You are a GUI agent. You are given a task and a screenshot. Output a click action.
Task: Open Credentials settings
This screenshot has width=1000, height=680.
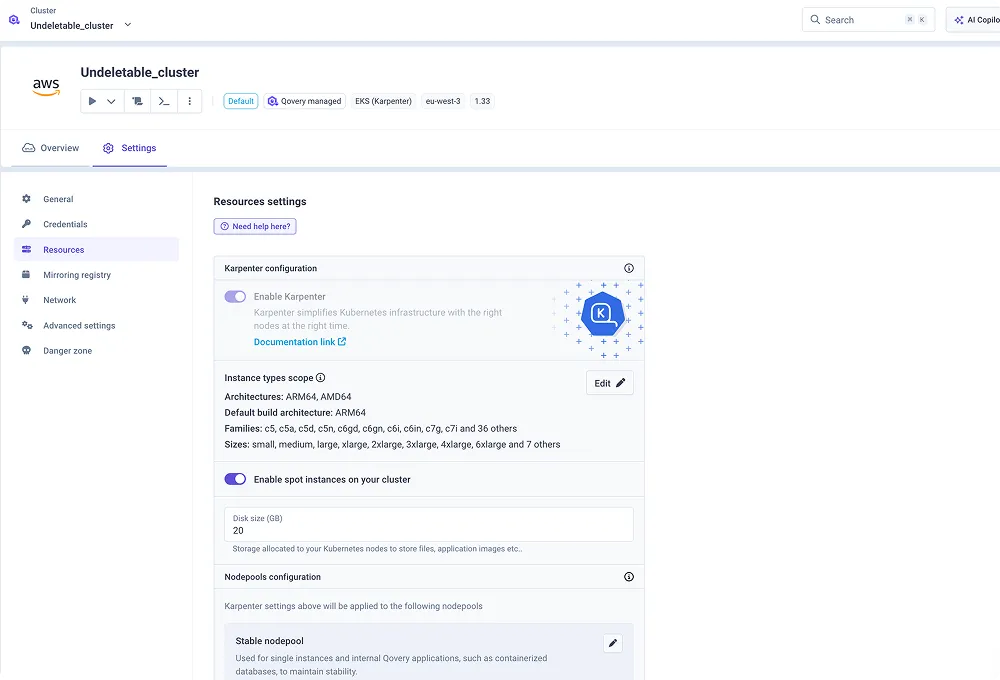click(96, 224)
